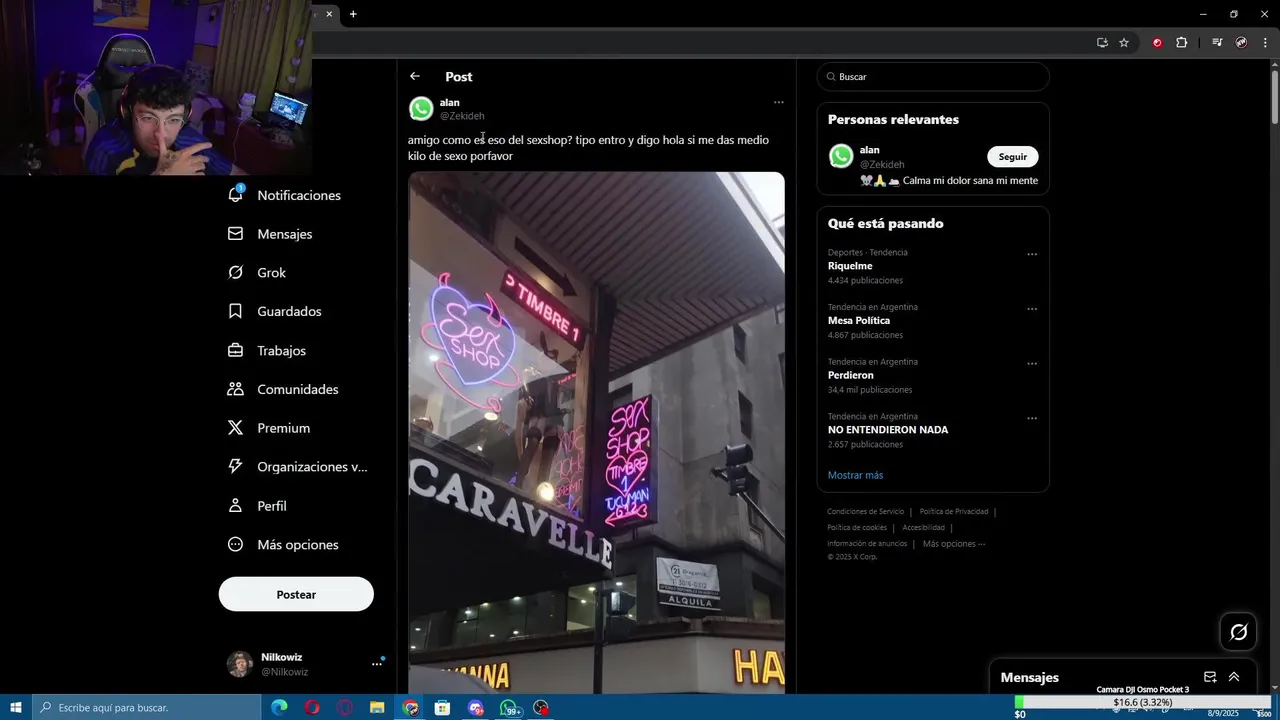The height and width of the screenshot is (720, 1280).
Task: Open the Comunidades people icon
Action: pyautogui.click(x=236, y=389)
